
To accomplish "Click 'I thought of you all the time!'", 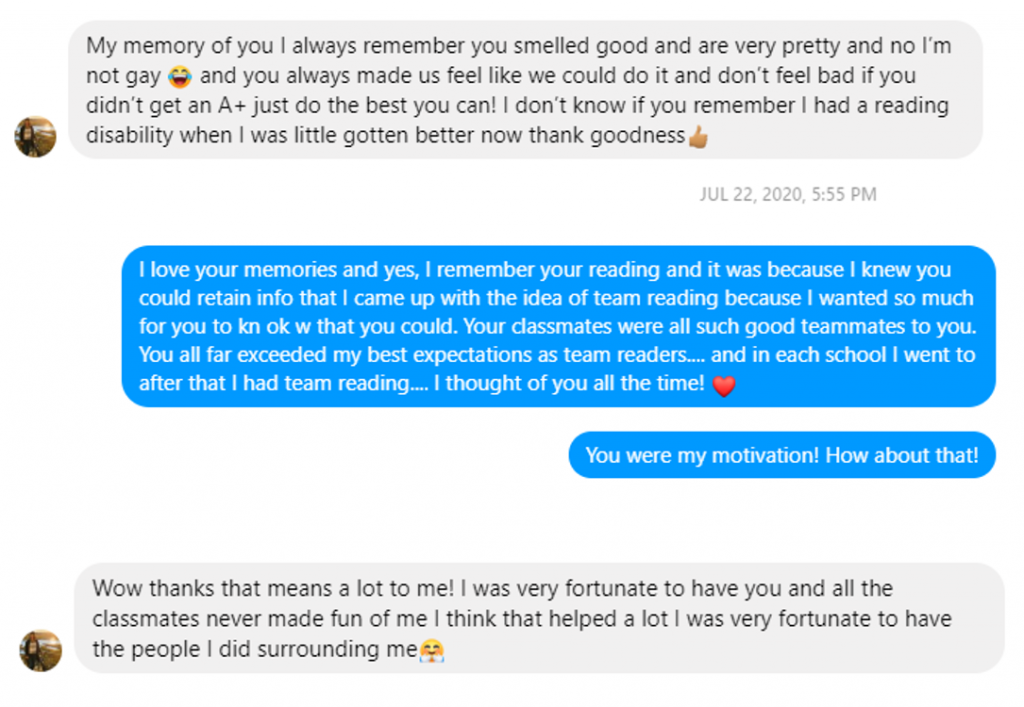I will point(575,384).
